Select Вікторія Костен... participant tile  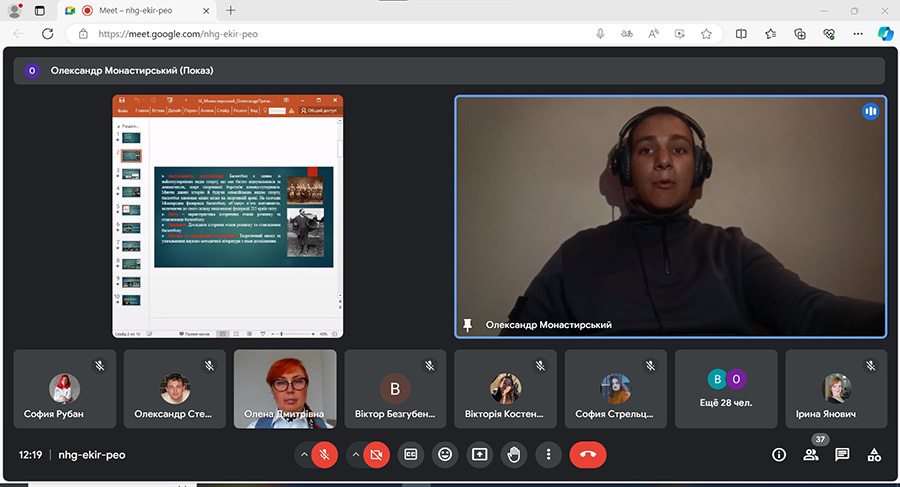(x=505, y=389)
